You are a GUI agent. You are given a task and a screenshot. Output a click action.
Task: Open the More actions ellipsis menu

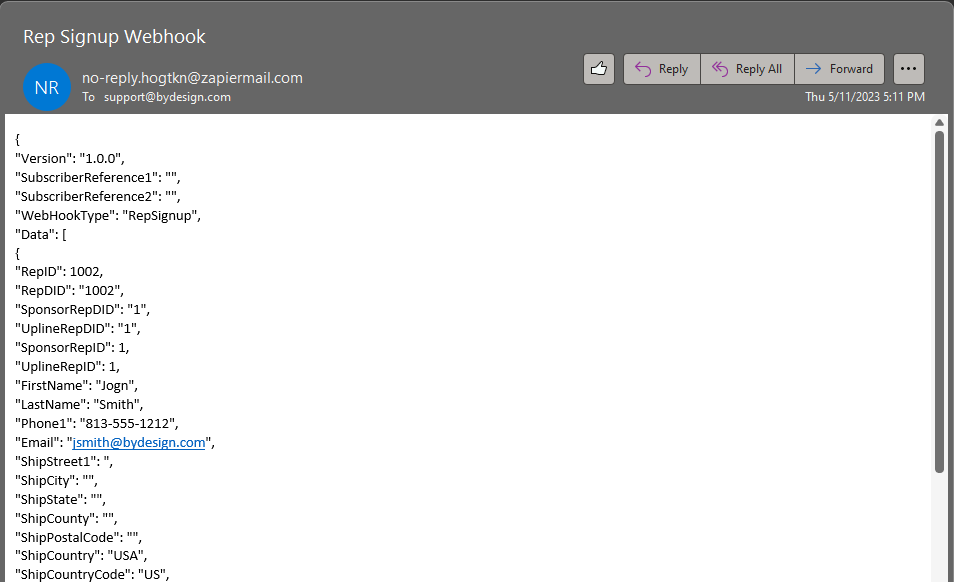[908, 69]
